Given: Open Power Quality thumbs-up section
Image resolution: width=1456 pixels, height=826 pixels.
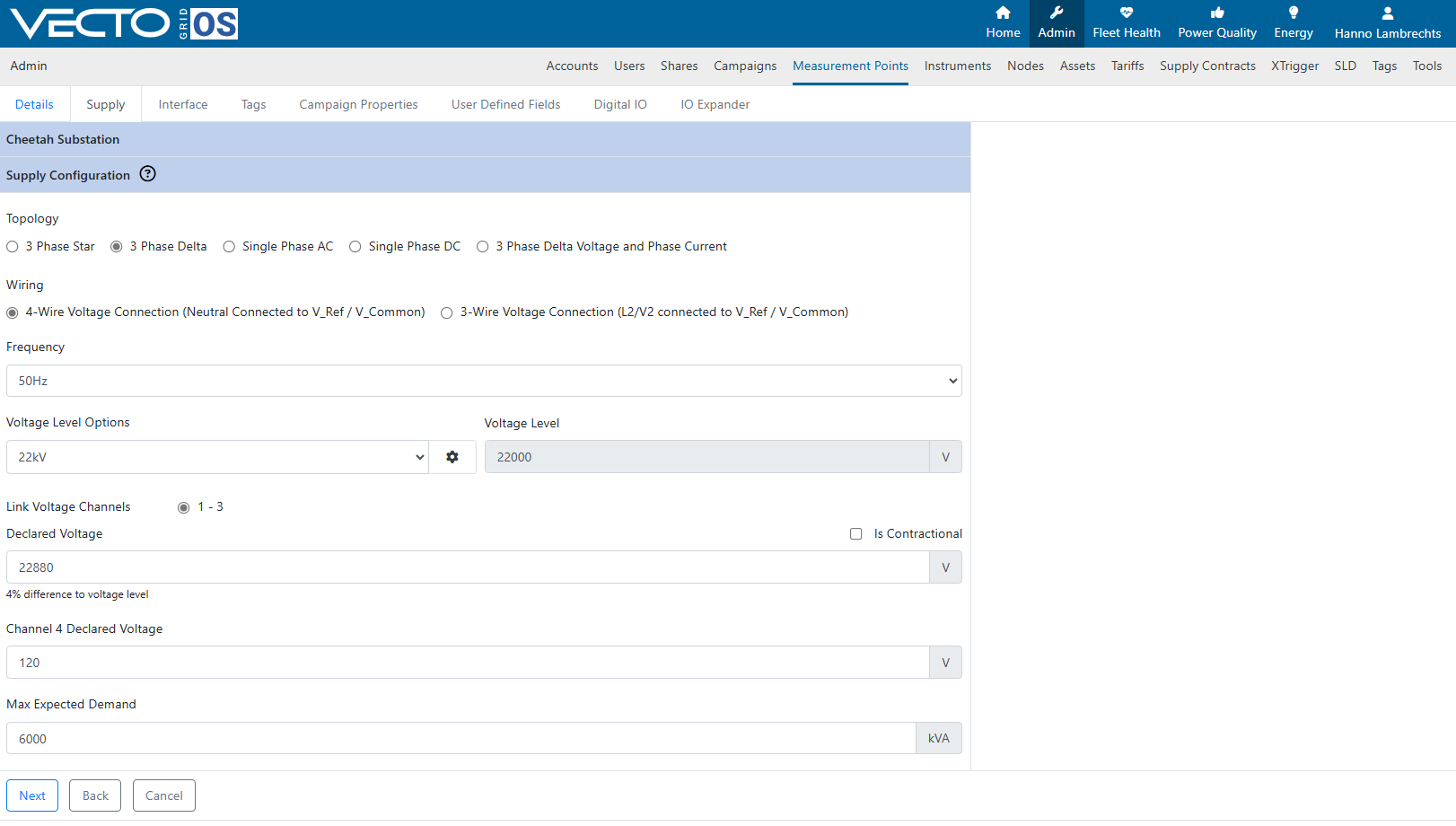Looking at the screenshot, I should click(1217, 23).
